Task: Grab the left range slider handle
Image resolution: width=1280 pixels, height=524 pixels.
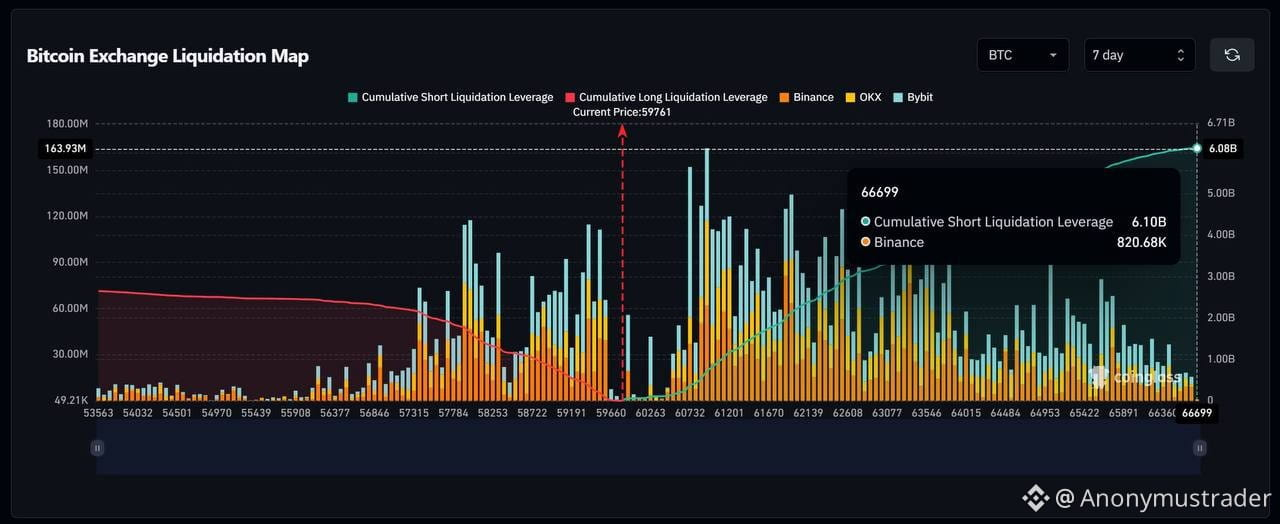Action: pyautogui.click(x=97, y=449)
